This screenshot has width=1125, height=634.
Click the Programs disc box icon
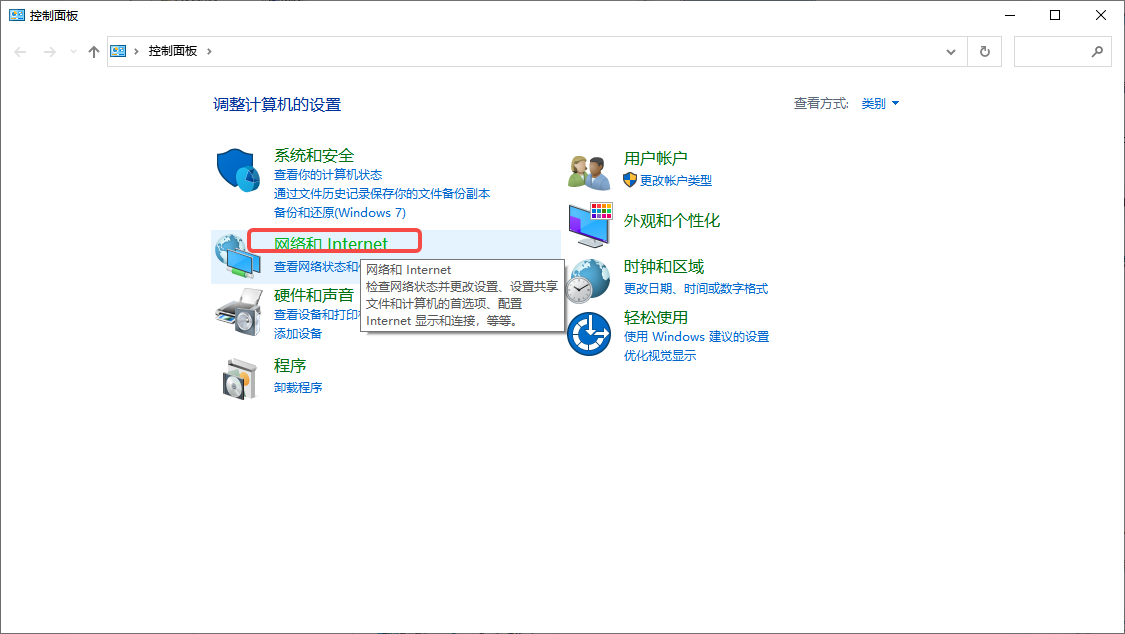click(240, 379)
